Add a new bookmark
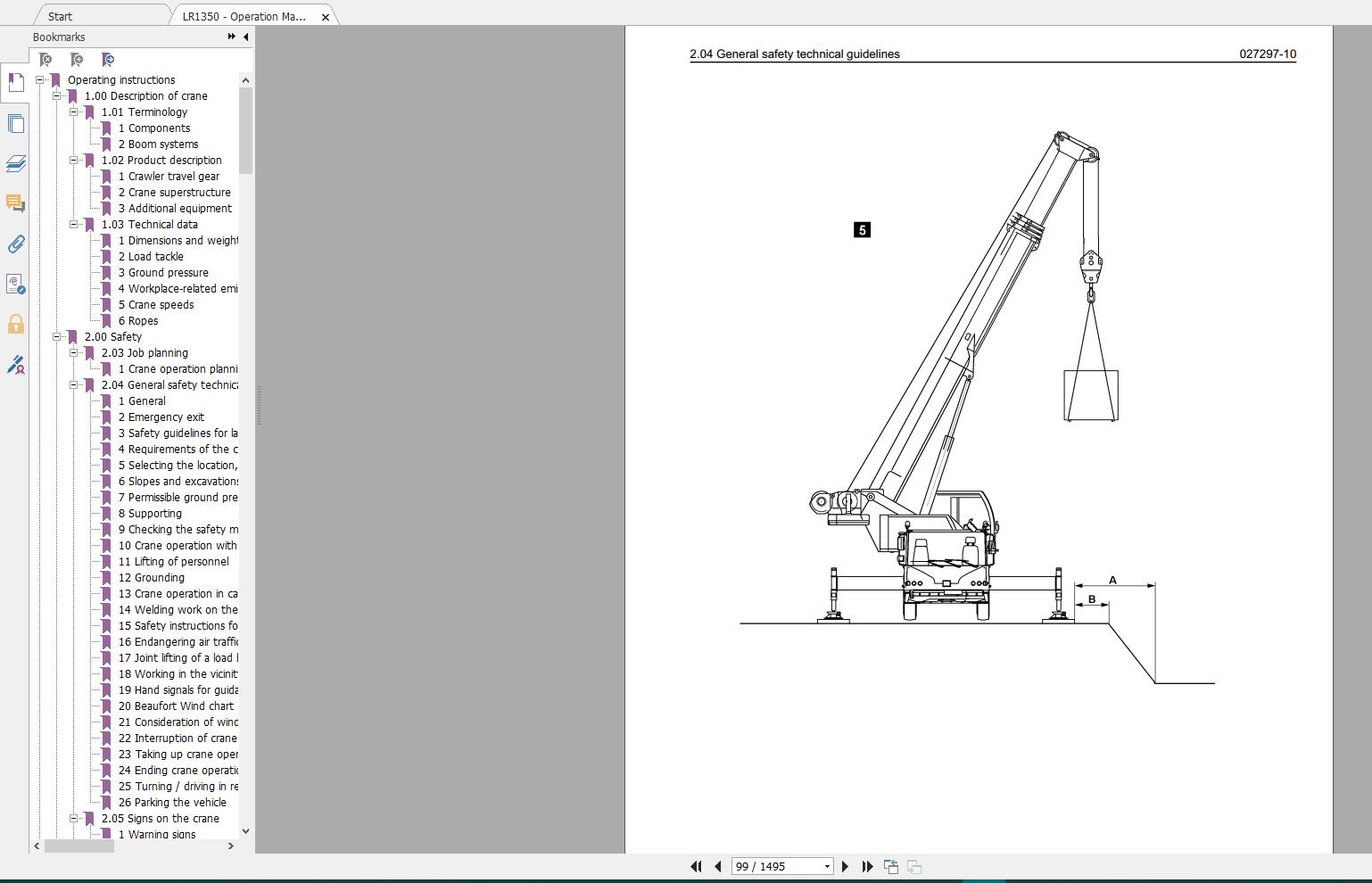The width and height of the screenshot is (1372, 883). (77, 60)
